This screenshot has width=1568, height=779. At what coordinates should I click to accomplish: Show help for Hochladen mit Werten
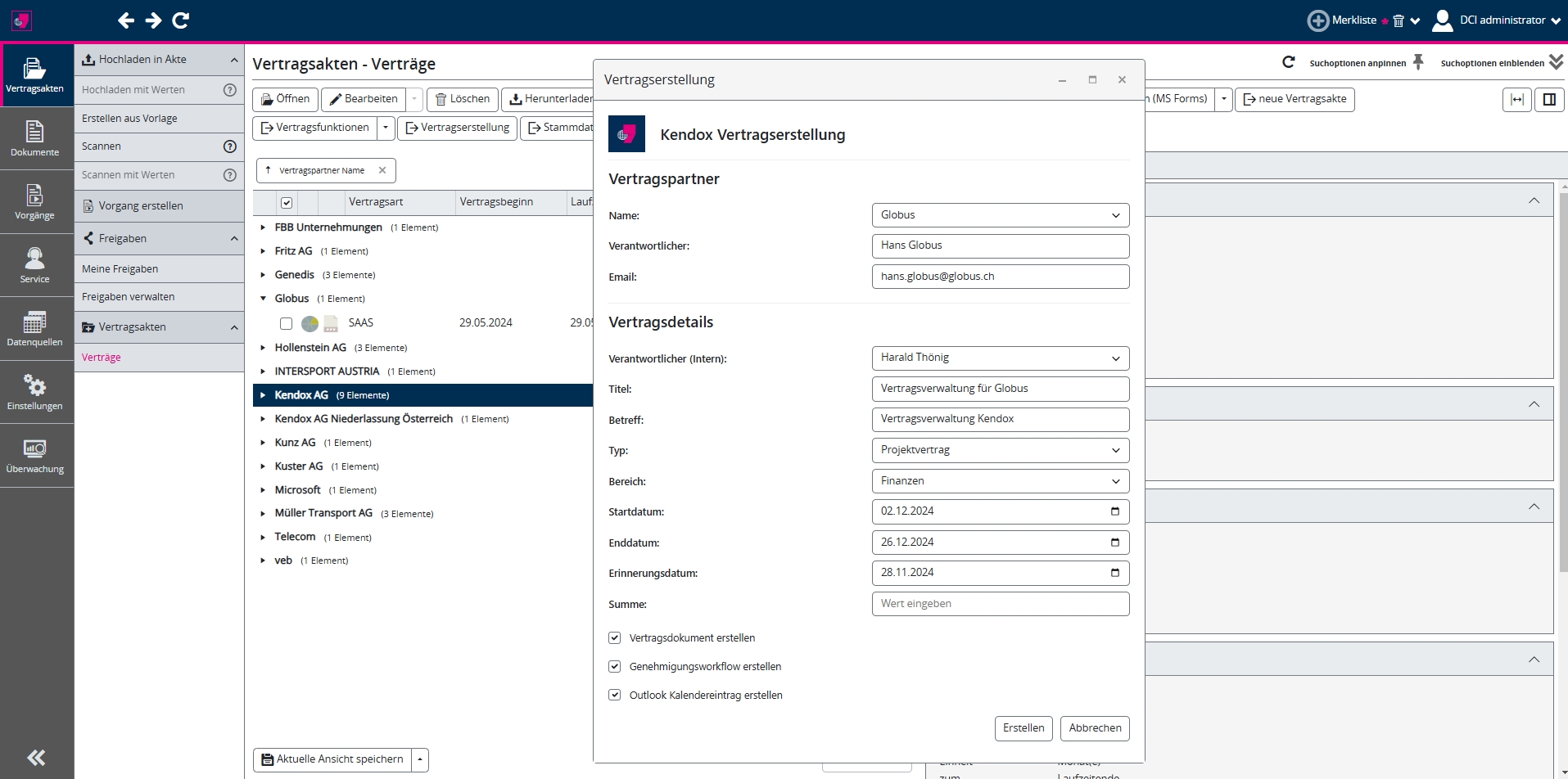click(230, 90)
